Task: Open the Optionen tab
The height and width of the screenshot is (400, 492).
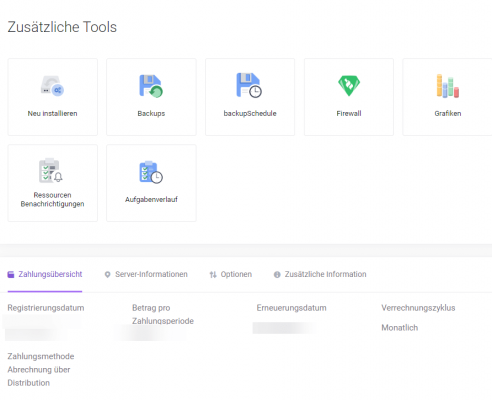Action: (231, 274)
